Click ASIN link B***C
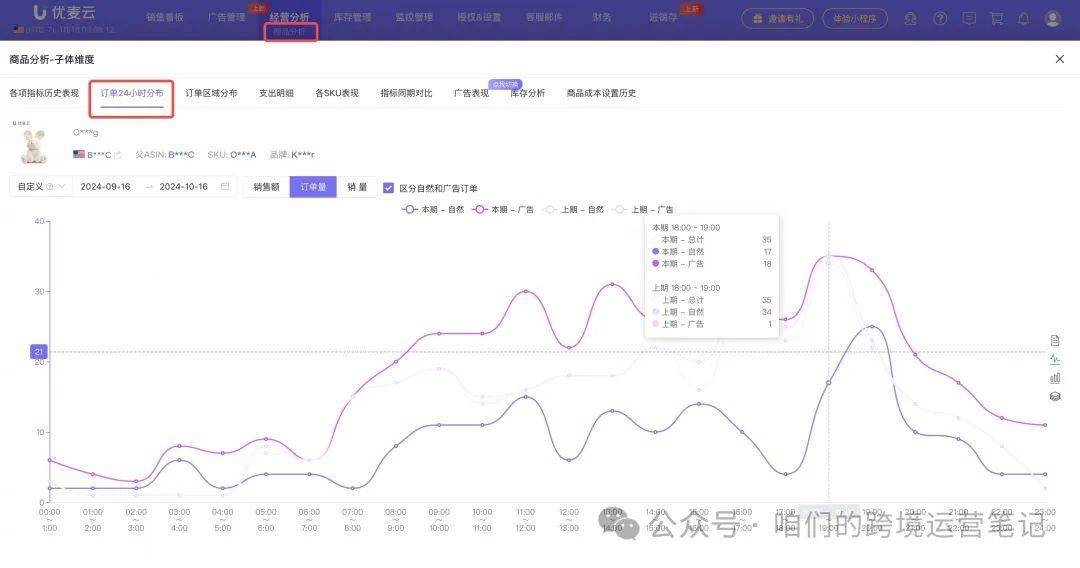Viewport: 1080px width, 568px height. click(x=98, y=155)
